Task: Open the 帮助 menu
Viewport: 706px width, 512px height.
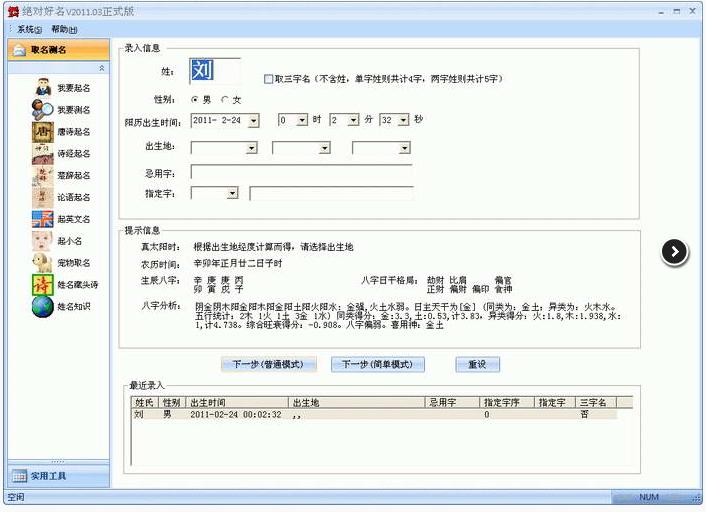Action: coord(63,30)
